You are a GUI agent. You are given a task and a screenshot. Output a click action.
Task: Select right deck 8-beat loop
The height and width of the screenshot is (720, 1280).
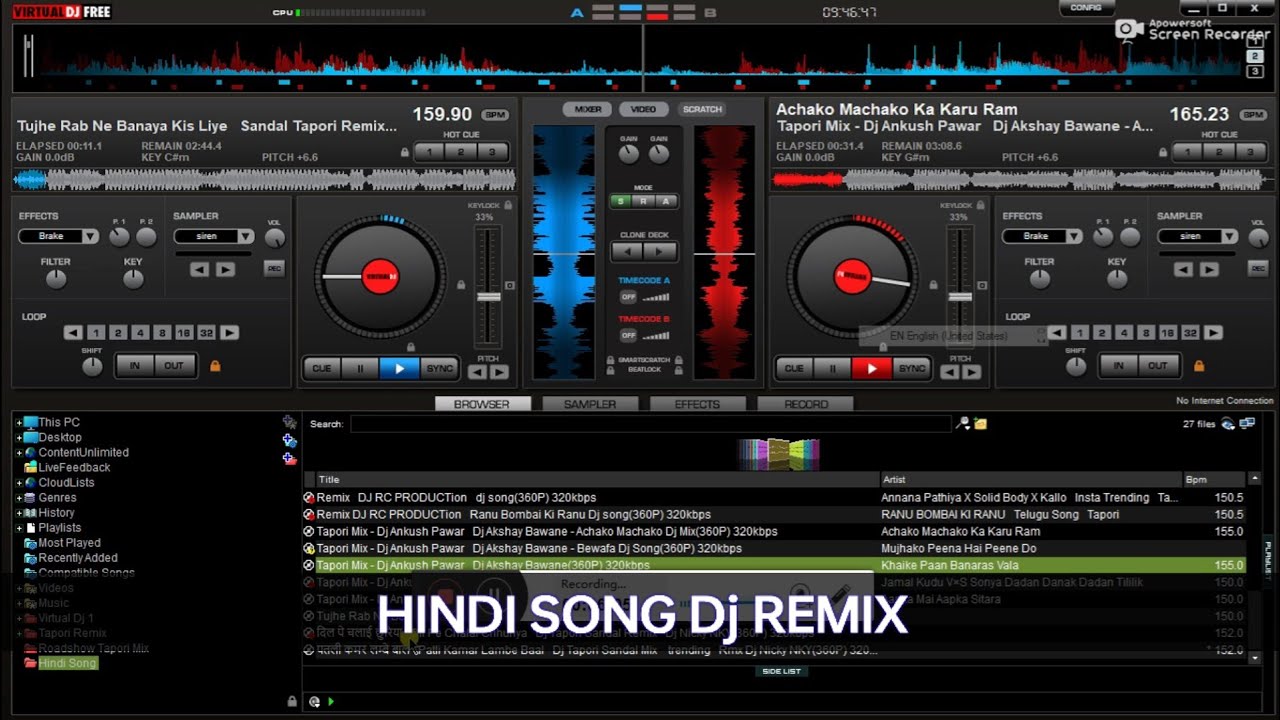point(1146,333)
